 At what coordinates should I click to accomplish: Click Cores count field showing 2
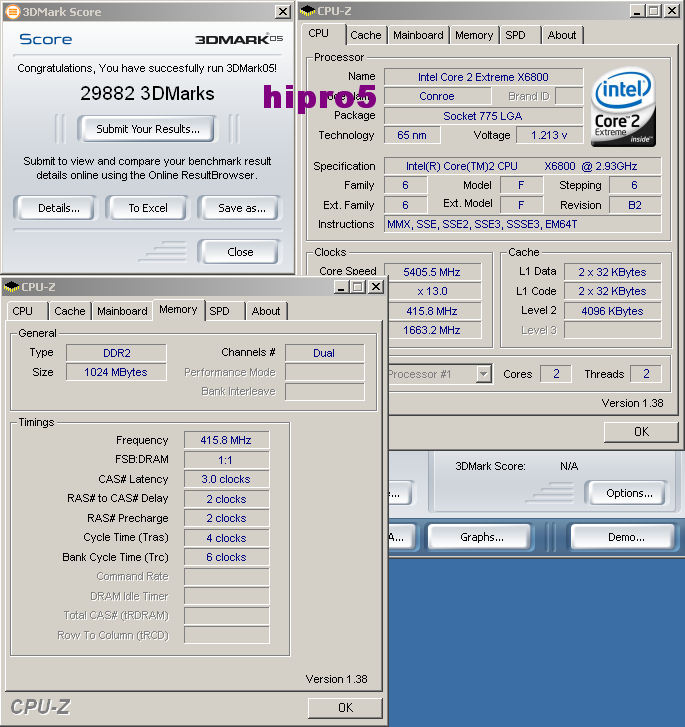[556, 374]
